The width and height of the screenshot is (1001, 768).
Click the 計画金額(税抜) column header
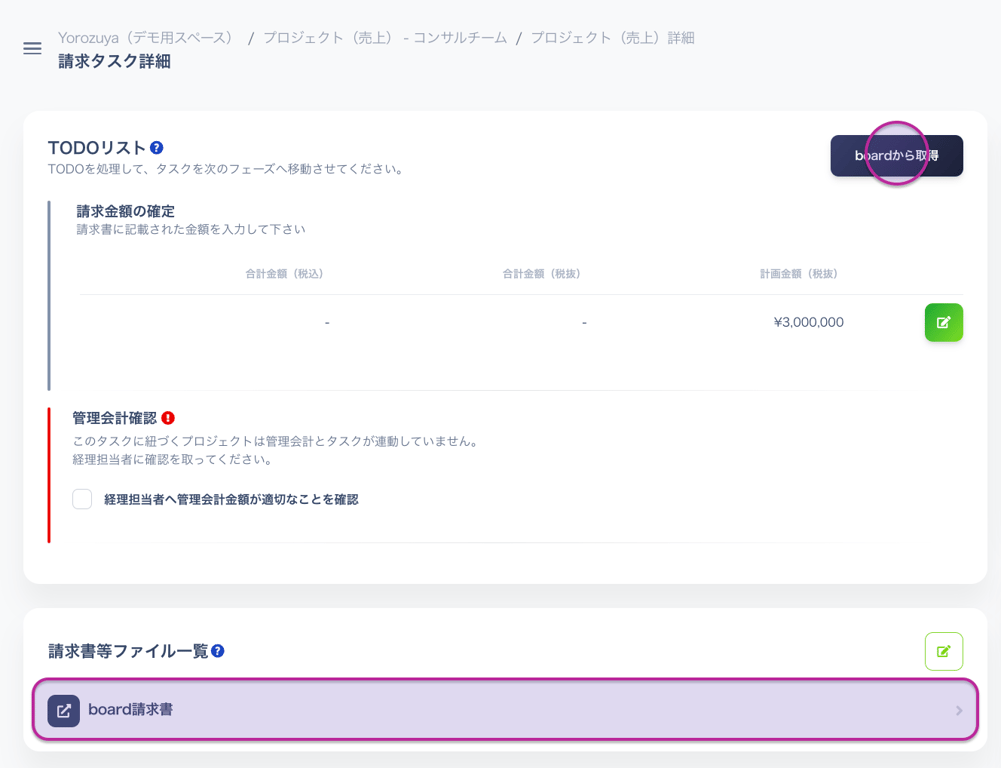coord(799,274)
